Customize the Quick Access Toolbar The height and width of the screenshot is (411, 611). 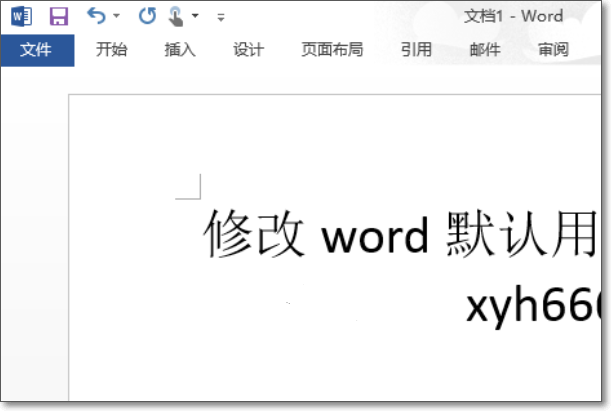[221, 17]
